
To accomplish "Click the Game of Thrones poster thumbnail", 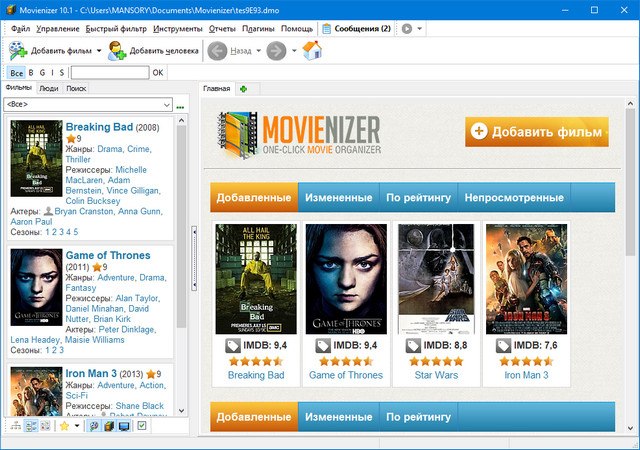I will pos(346,278).
